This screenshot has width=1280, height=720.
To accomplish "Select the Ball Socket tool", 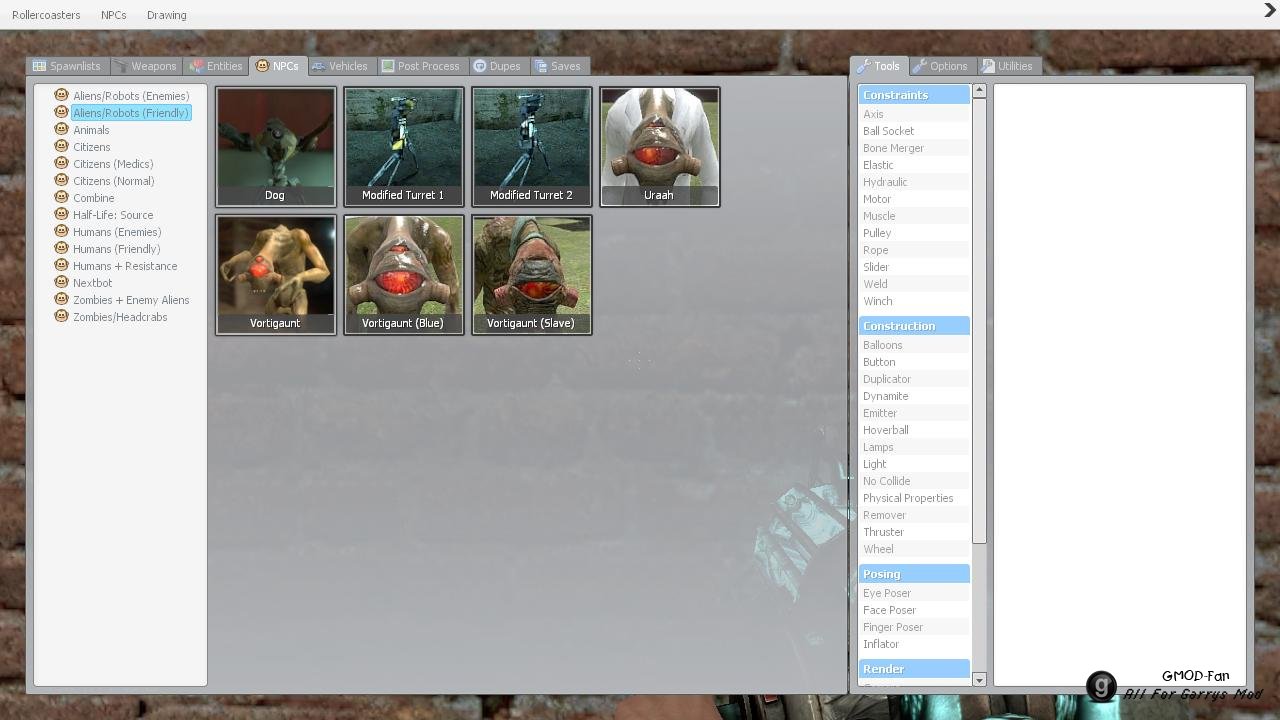I will (x=914, y=131).
